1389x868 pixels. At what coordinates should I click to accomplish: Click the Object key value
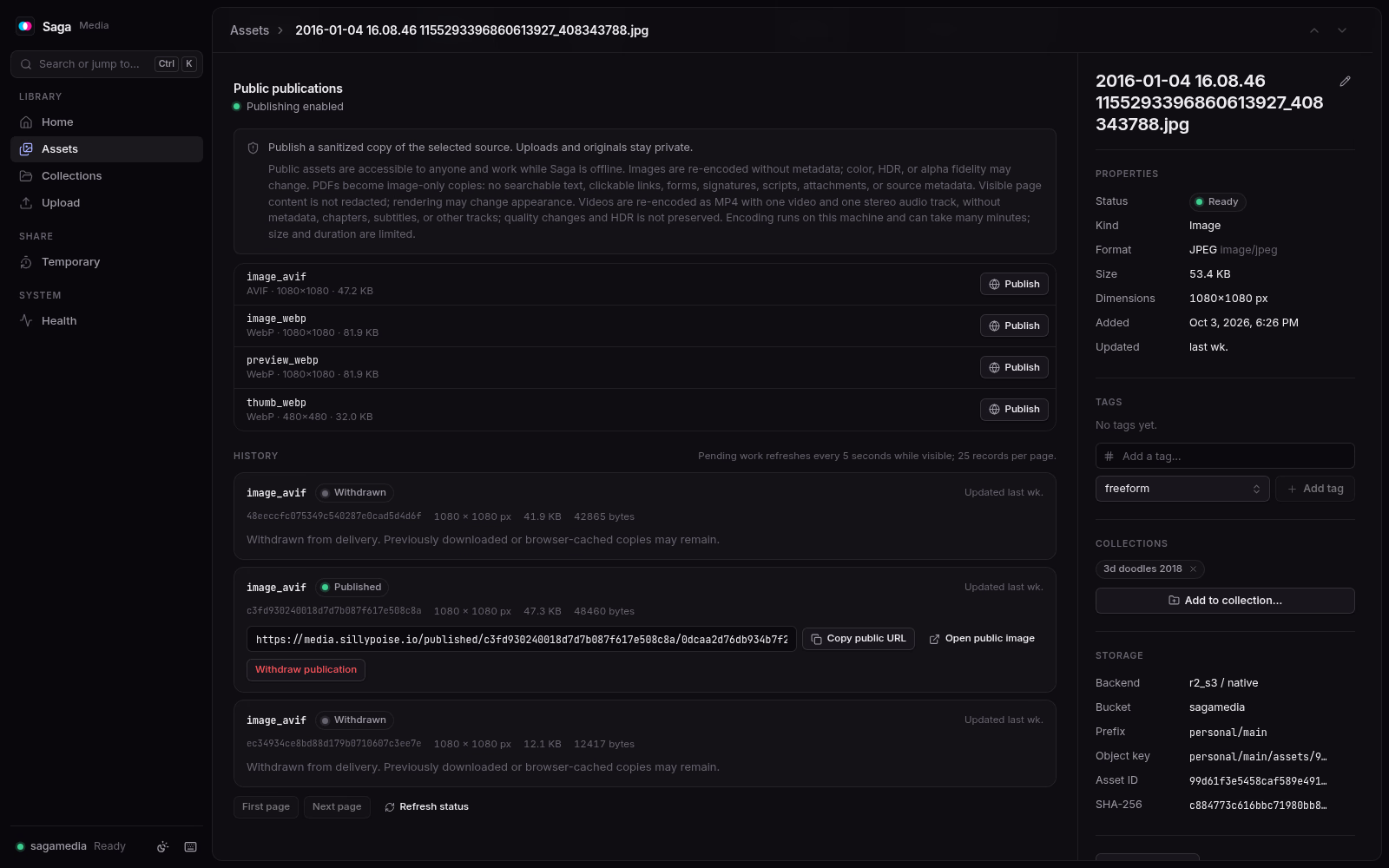(x=1258, y=756)
